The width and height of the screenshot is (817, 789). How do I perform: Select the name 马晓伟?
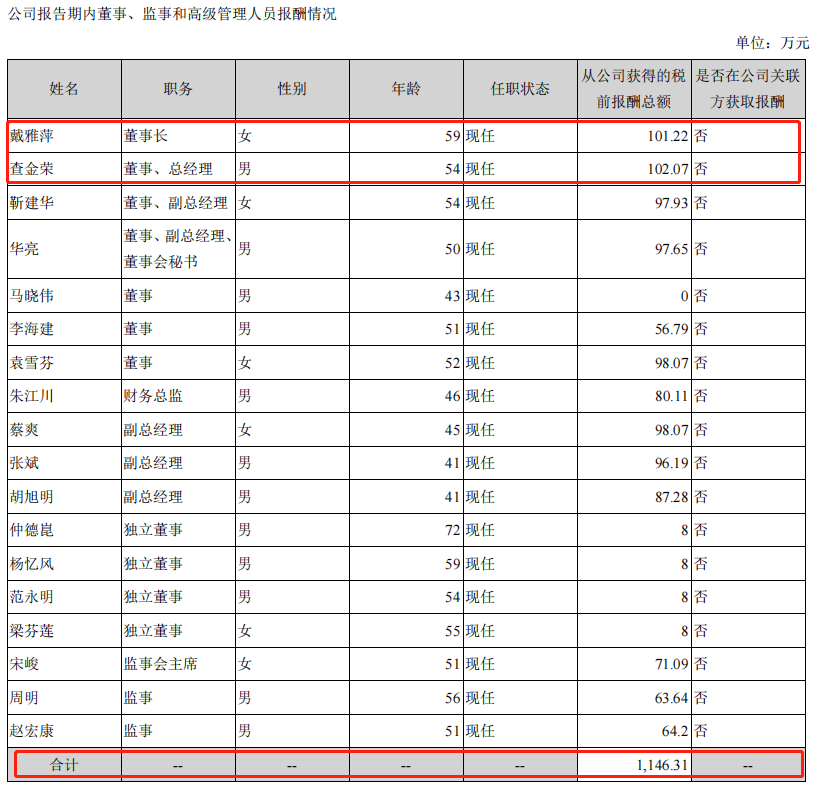(x=31, y=295)
